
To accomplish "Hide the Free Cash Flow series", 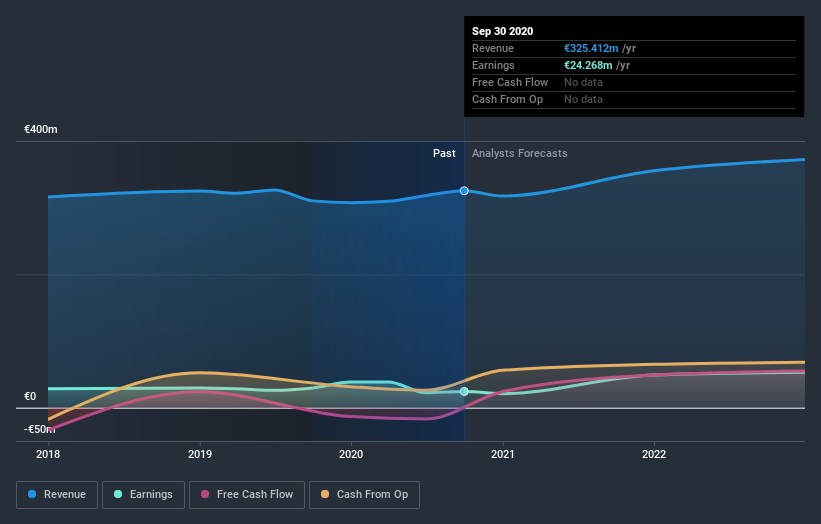I will pos(247,495).
